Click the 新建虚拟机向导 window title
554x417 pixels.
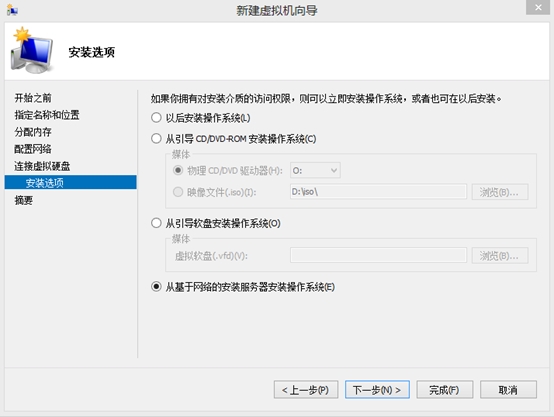(x=277, y=11)
